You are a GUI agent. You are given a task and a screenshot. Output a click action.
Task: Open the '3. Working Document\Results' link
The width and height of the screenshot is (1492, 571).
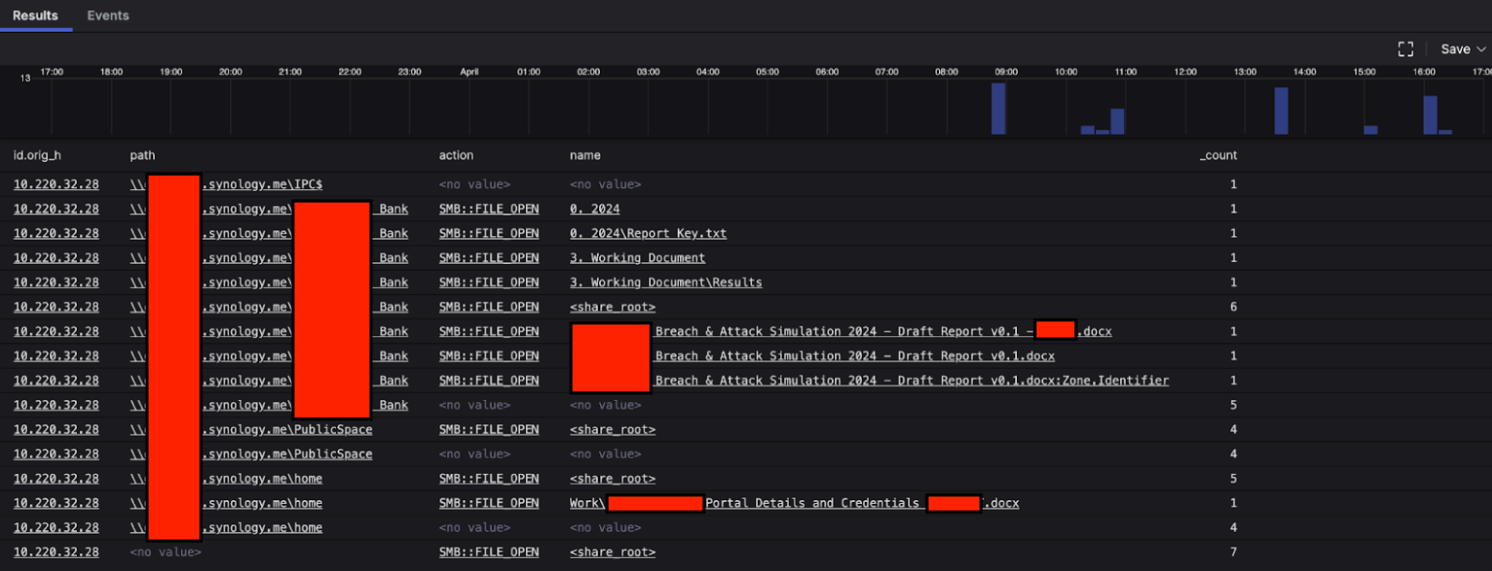click(665, 283)
